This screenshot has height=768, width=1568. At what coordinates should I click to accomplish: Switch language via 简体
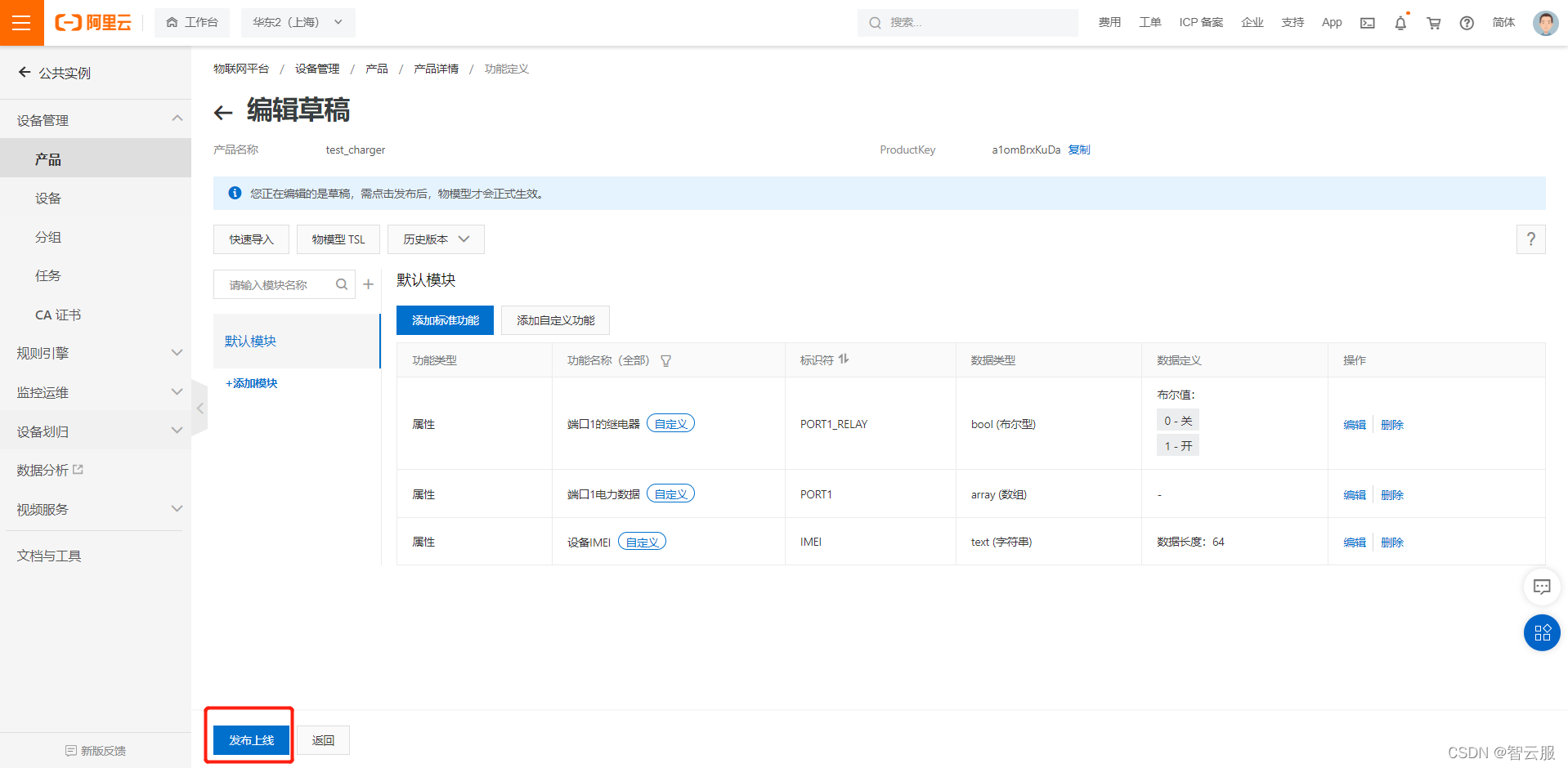[1503, 23]
